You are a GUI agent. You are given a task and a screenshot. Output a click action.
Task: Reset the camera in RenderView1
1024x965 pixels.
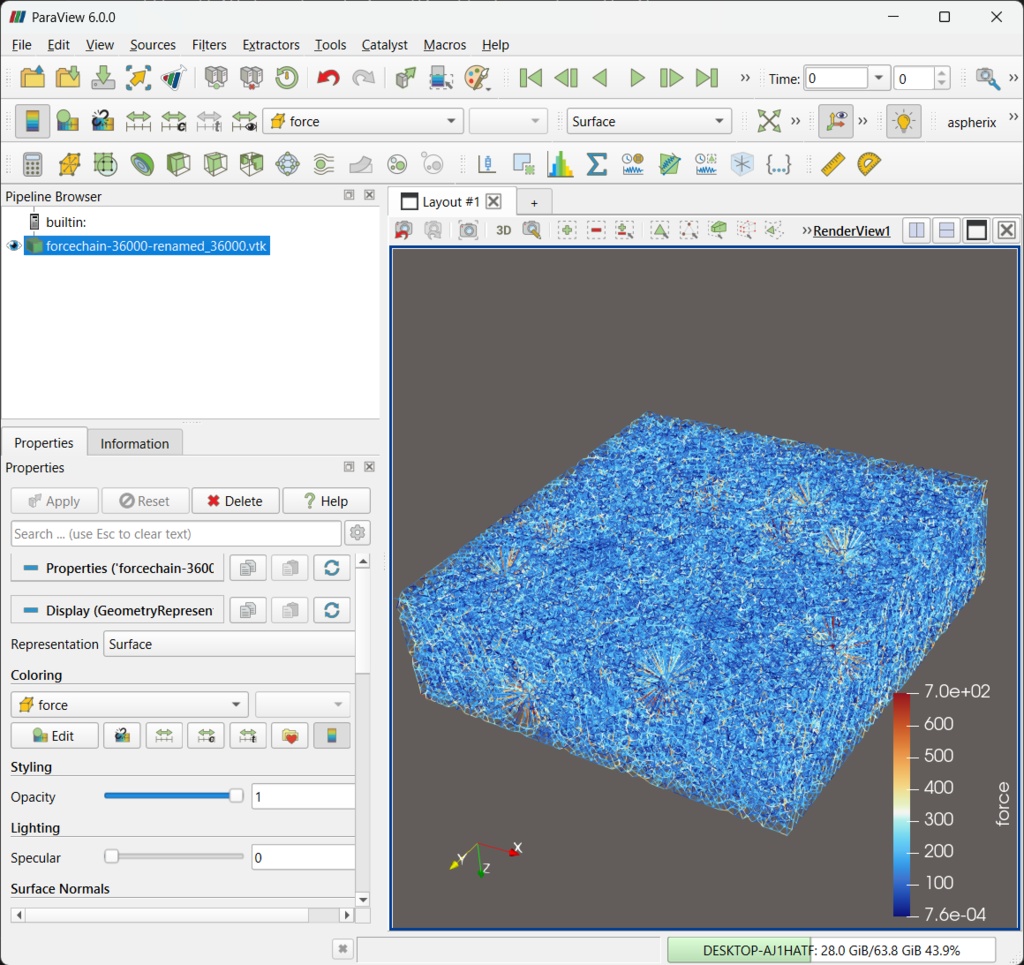pos(404,230)
